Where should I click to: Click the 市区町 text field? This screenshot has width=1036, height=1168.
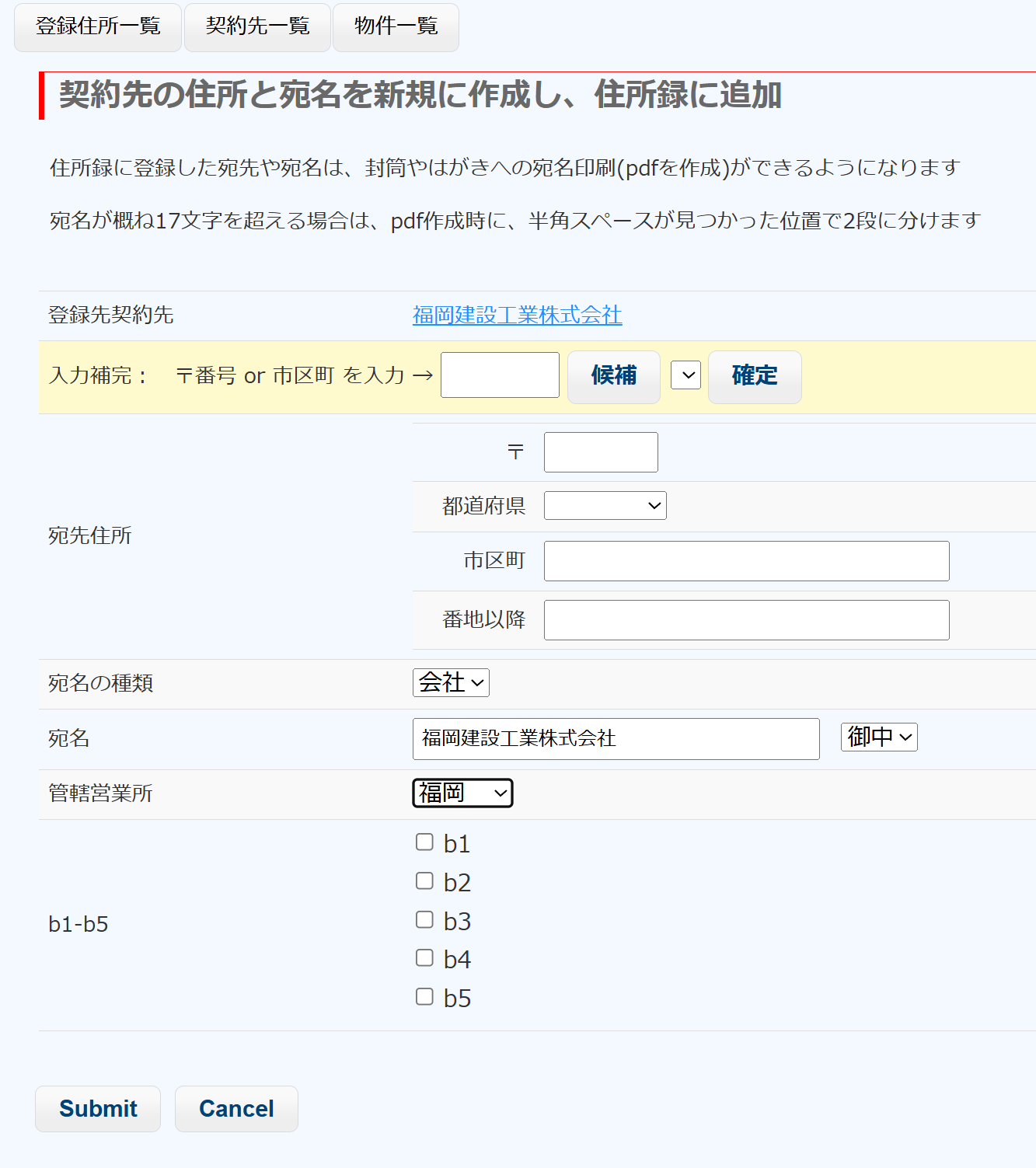746,561
